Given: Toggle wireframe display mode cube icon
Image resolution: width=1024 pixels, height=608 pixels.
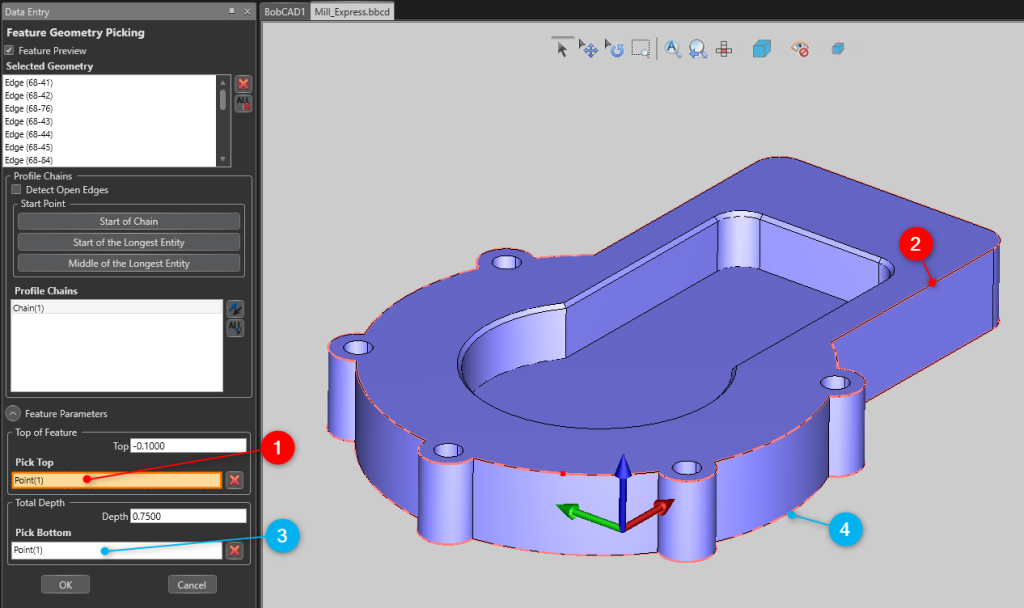Looking at the screenshot, I should [836, 48].
